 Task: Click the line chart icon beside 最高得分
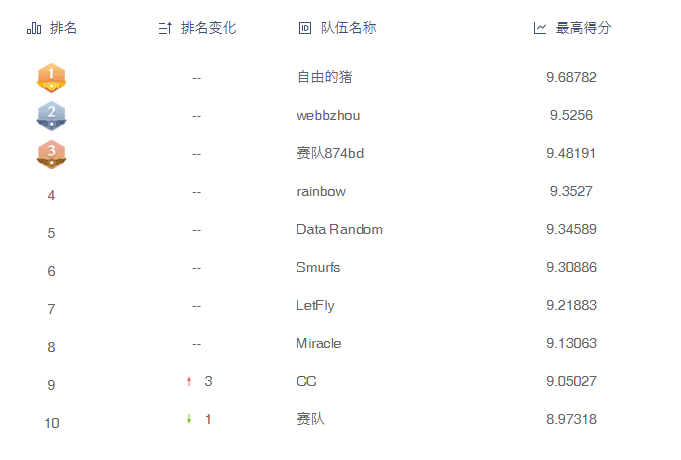[540, 28]
